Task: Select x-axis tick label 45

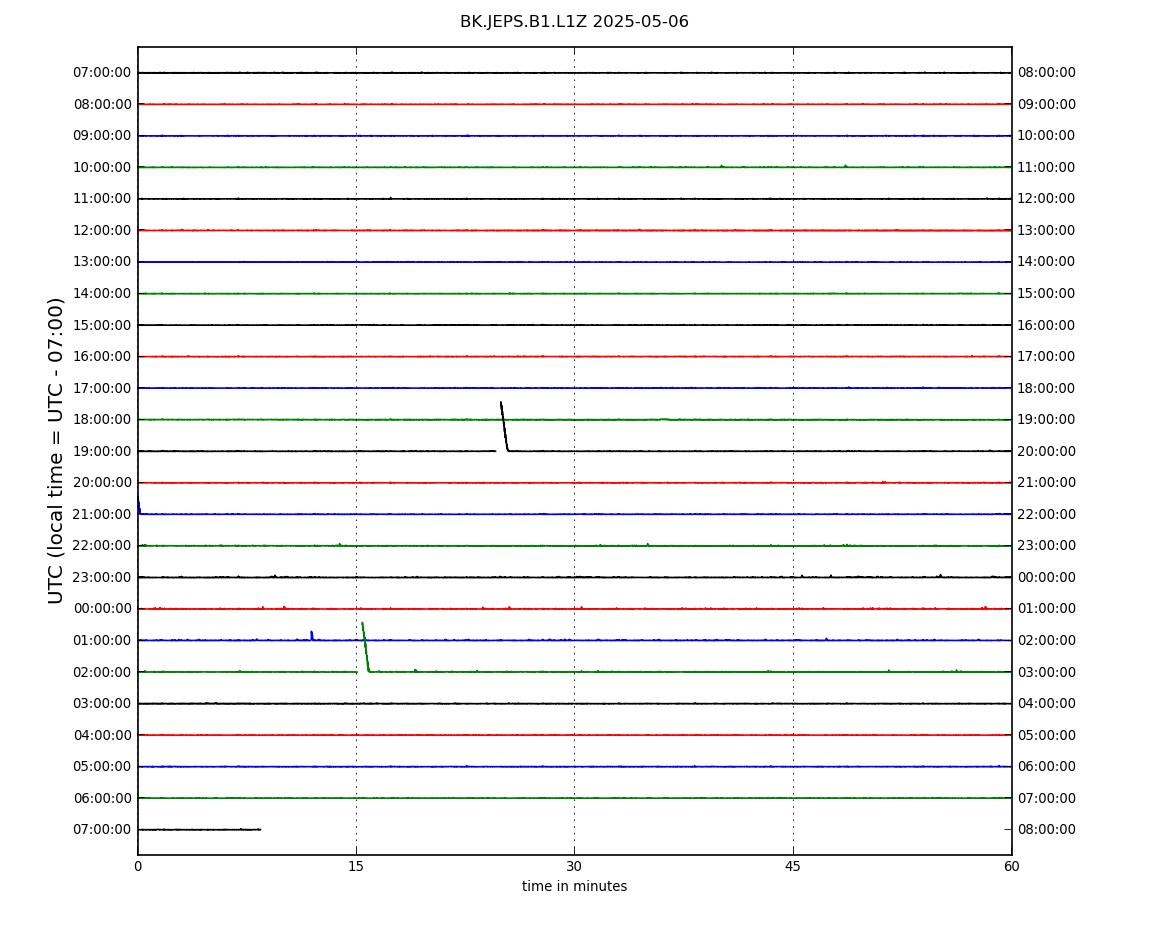Action: click(x=793, y=866)
